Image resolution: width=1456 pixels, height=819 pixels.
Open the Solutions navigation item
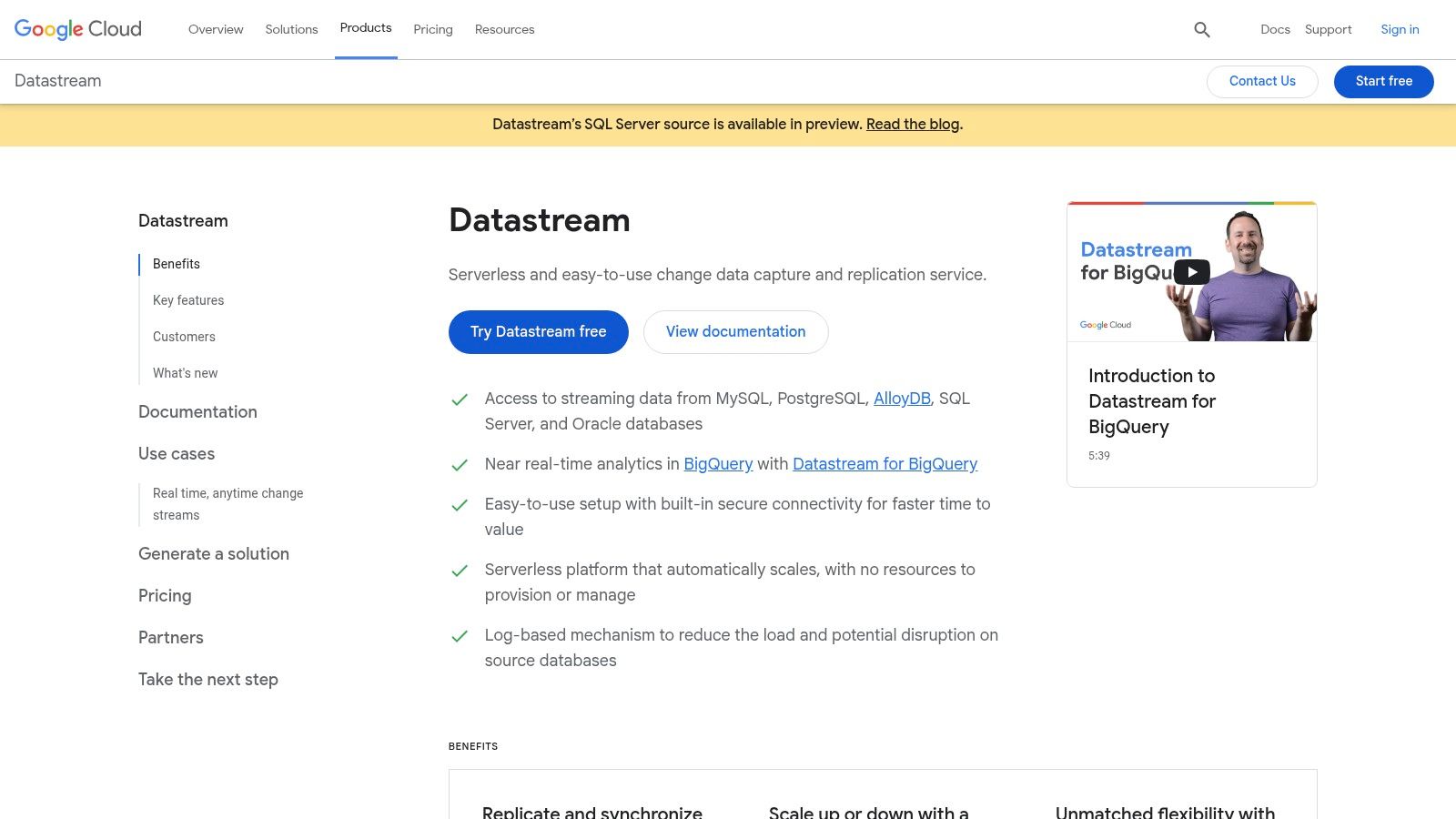pyautogui.click(x=291, y=29)
